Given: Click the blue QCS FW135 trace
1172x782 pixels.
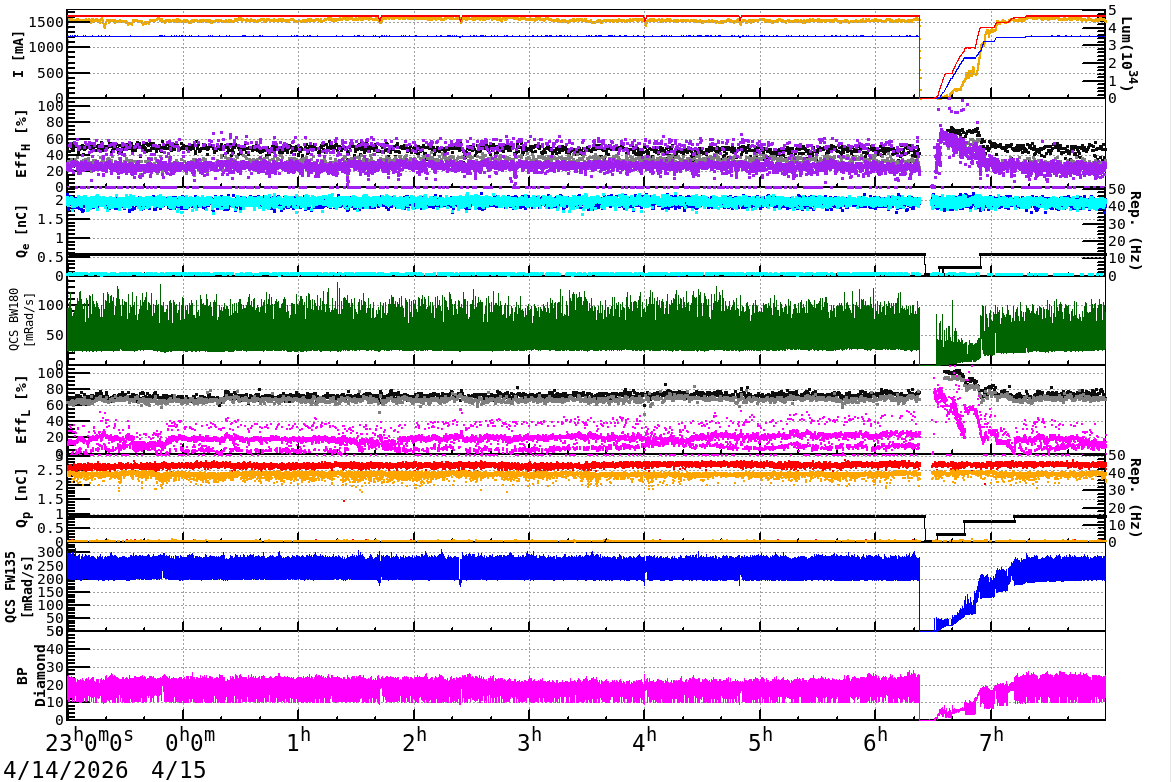Looking at the screenshot, I should click(493, 568).
